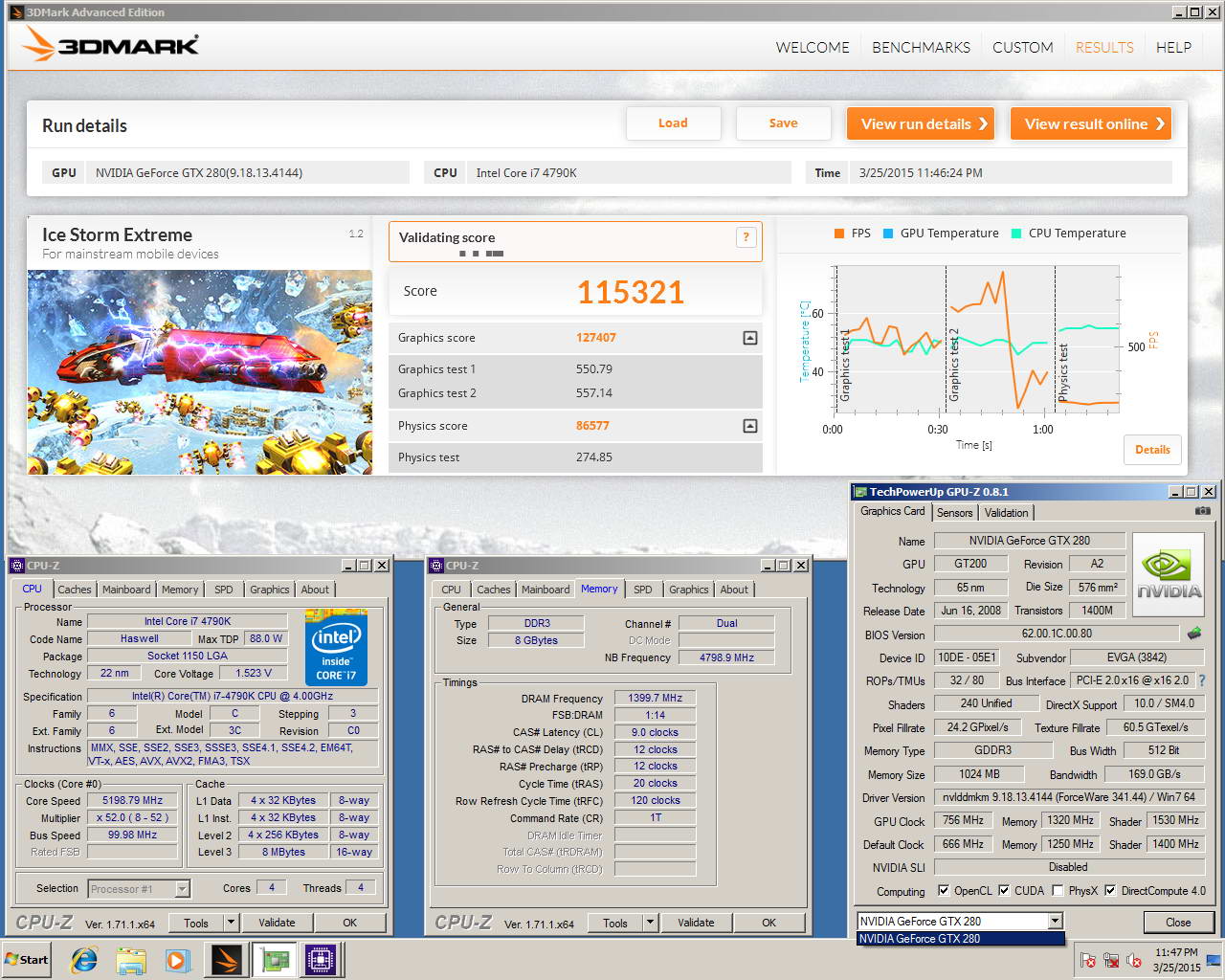Click the Bus Interface question mark in GPU-Z
The image size is (1225, 980).
(x=1202, y=680)
